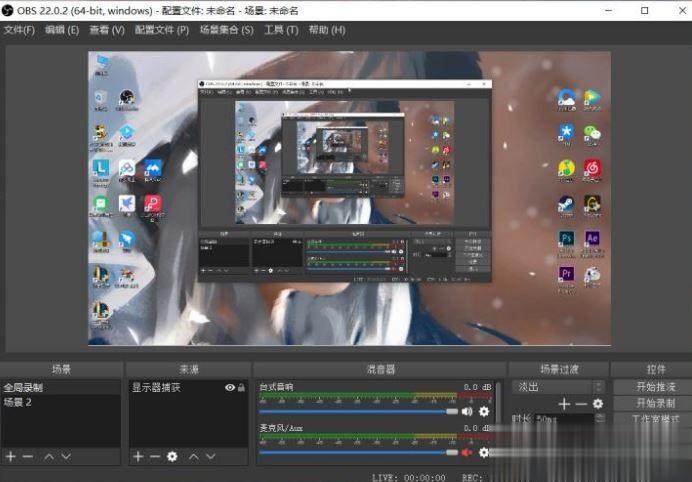Add a scene transition with plus icon
The image size is (692, 482).
[564, 403]
